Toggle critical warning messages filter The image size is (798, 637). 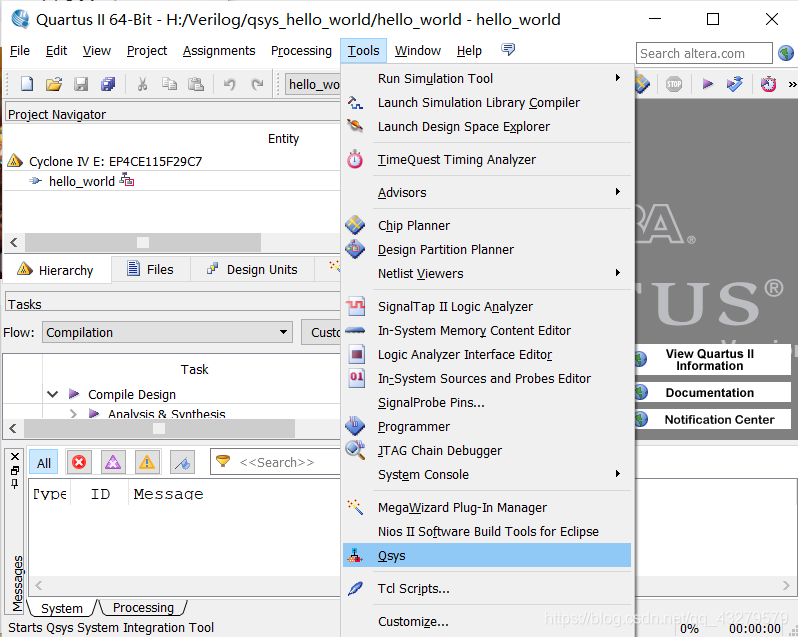point(113,462)
